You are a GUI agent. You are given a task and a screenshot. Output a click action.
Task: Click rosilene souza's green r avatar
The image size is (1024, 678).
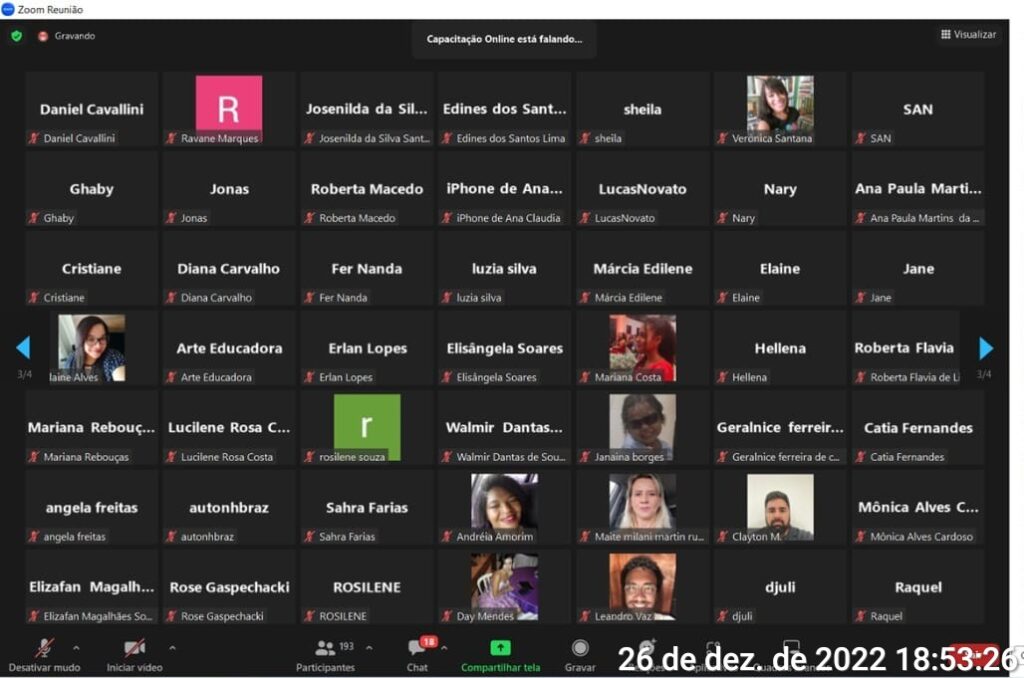tap(366, 424)
